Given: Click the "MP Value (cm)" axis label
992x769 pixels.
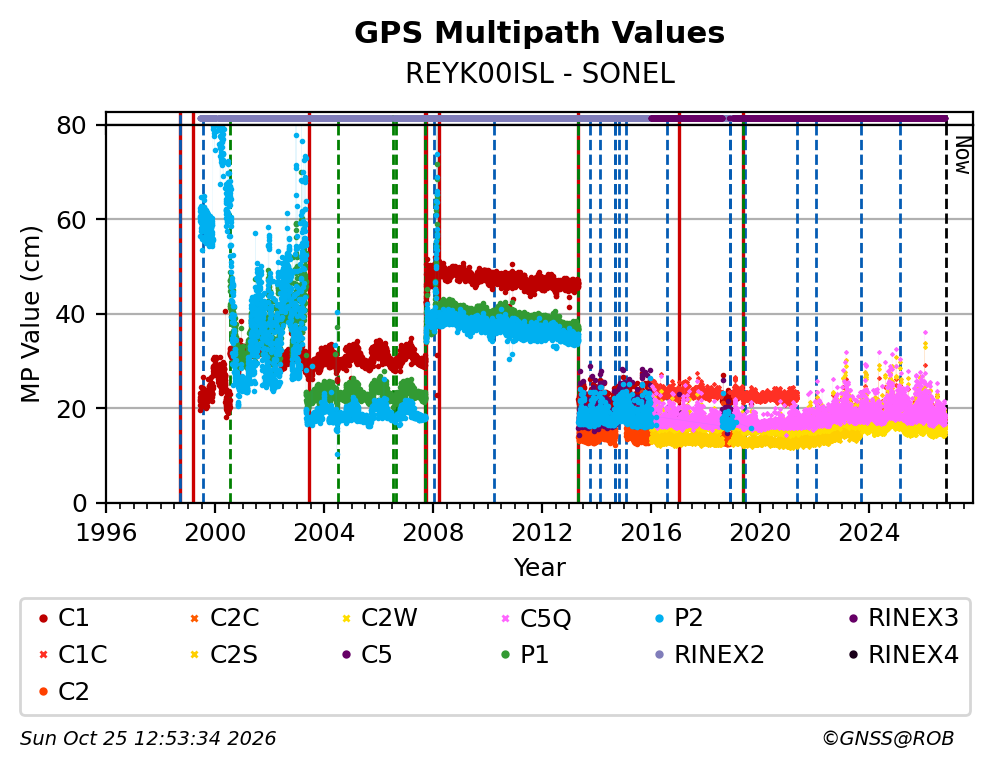Looking at the screenshot, I should click(x=30, y=314).
